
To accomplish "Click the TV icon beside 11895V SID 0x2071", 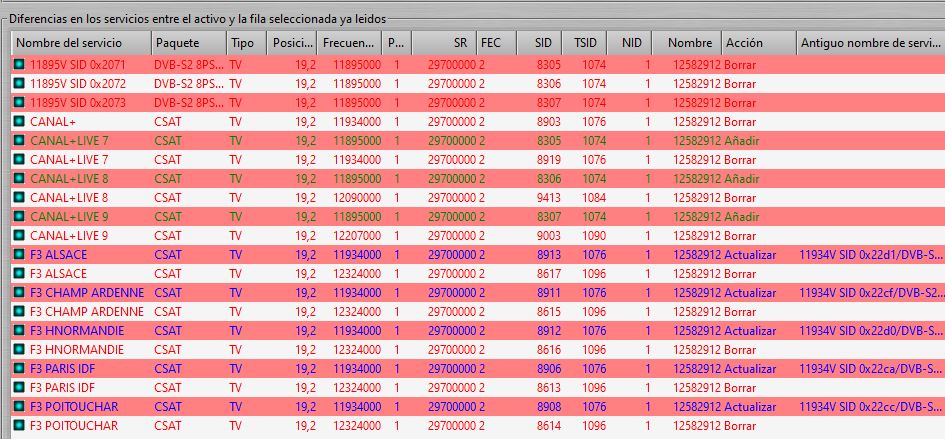I will click(20, 65).
